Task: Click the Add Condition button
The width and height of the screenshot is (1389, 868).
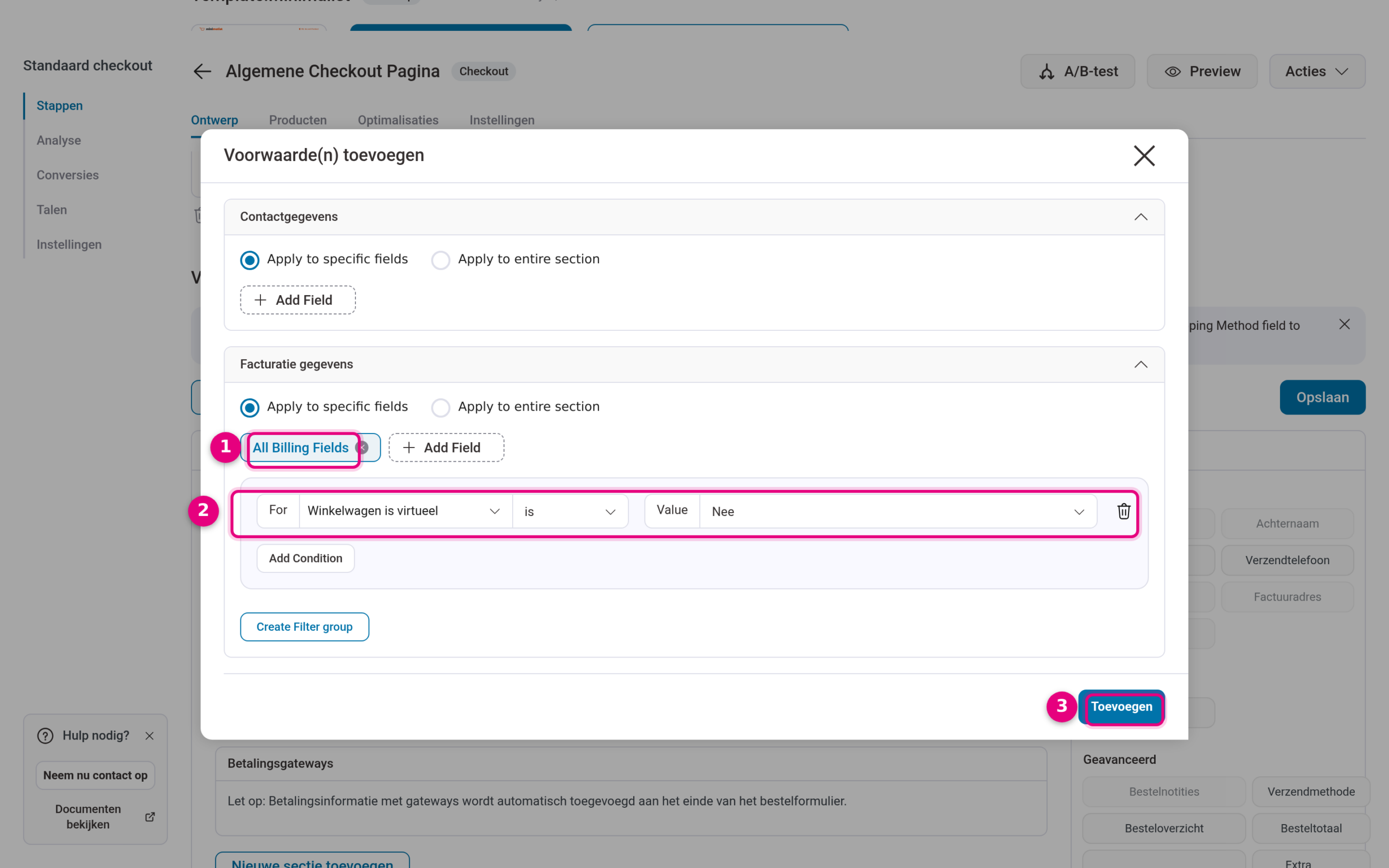Action: point(305,558)
